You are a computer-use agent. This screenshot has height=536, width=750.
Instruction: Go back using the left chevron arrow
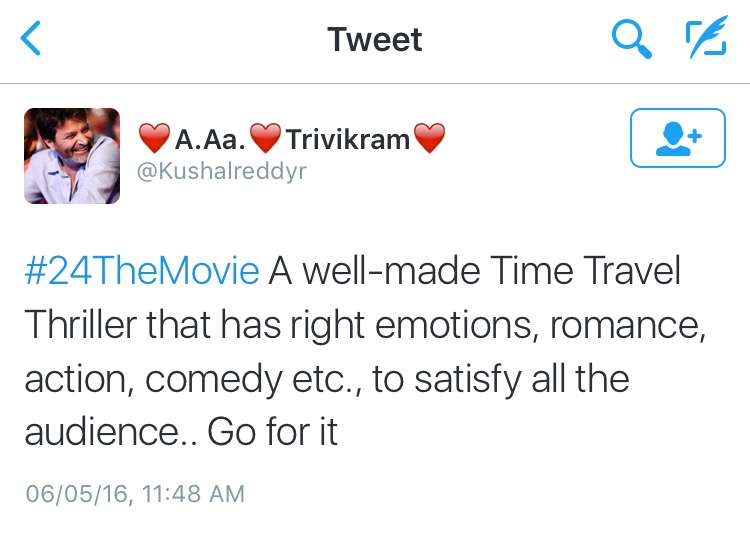point(32,40)
